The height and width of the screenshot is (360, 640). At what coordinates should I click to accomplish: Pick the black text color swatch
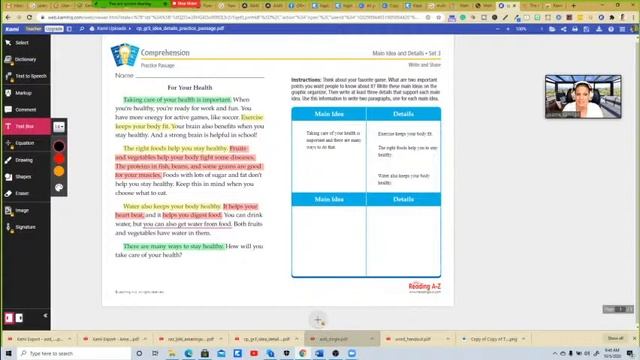[x=59, y=146]
